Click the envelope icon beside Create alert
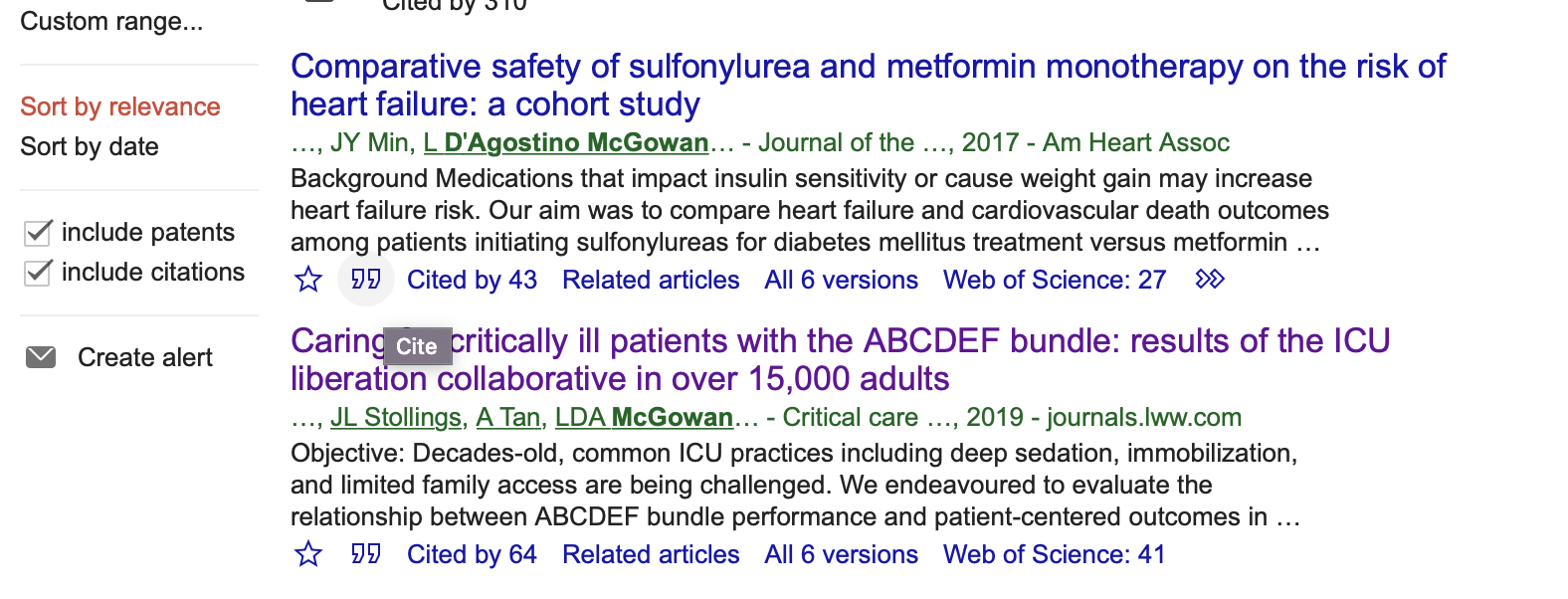This screenshot has width=1568, height=599. [41, 357]
